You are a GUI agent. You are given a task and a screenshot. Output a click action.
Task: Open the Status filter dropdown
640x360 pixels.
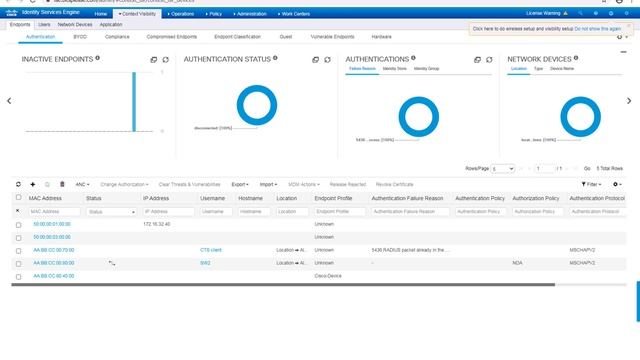111,212
